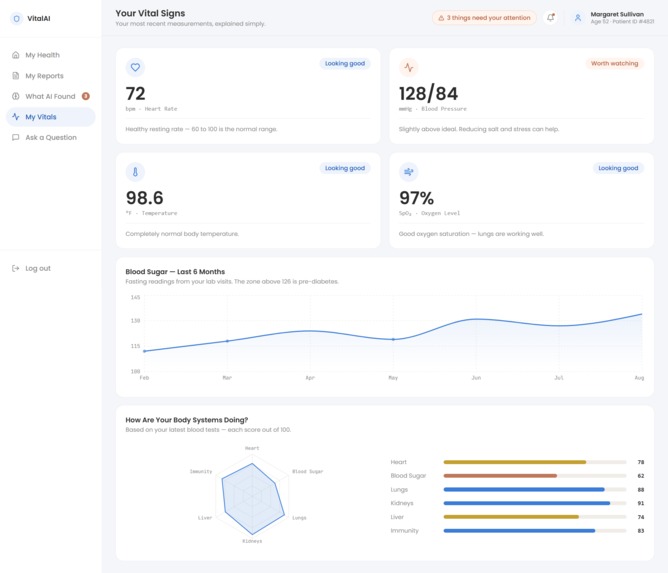This screenshot has width=668, height=573.
Task: Click the body systems radar chart
Action: [x=252, y=496]
